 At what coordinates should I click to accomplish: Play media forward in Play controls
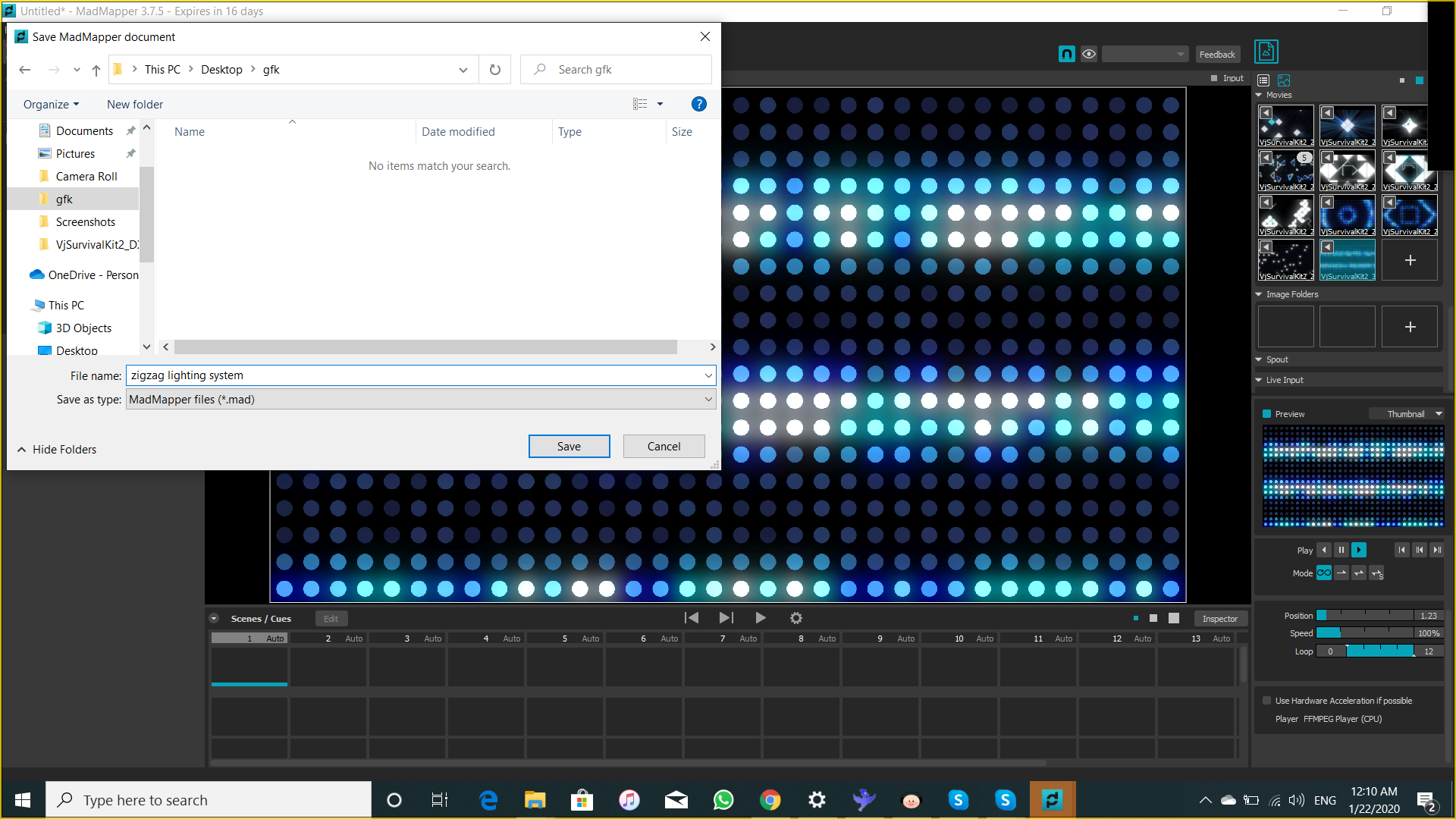click(1359, 551)
